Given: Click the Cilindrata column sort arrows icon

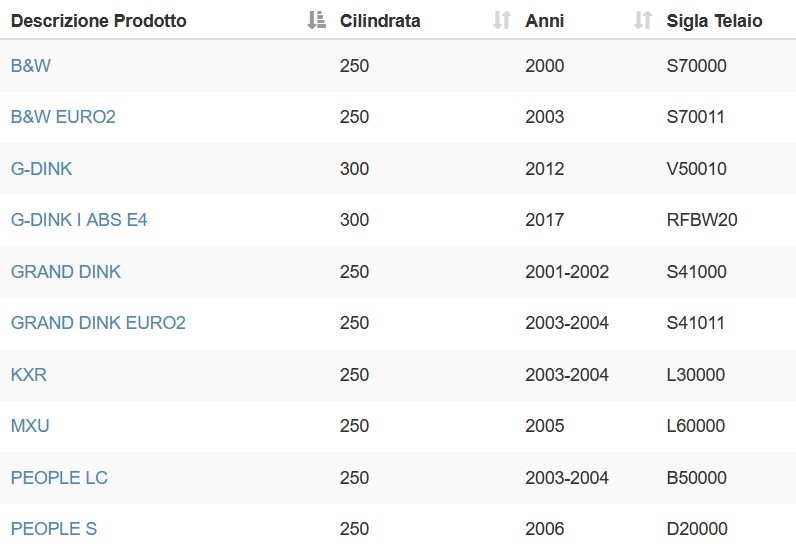Looking at the screenshot, I should [x=502, y=20].
